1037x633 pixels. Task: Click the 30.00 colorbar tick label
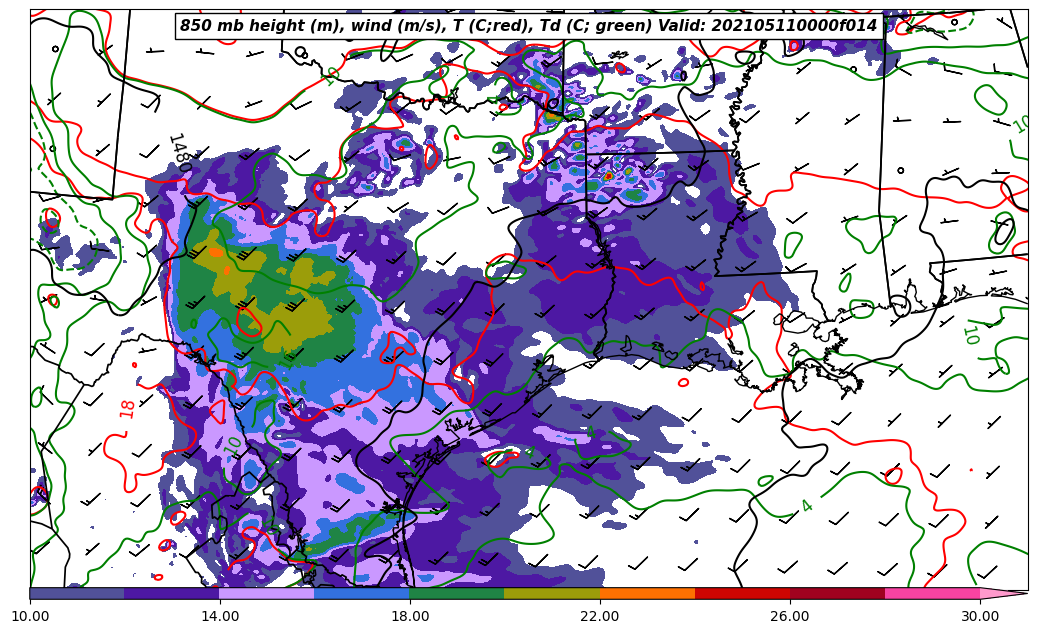tap(980, 617)
